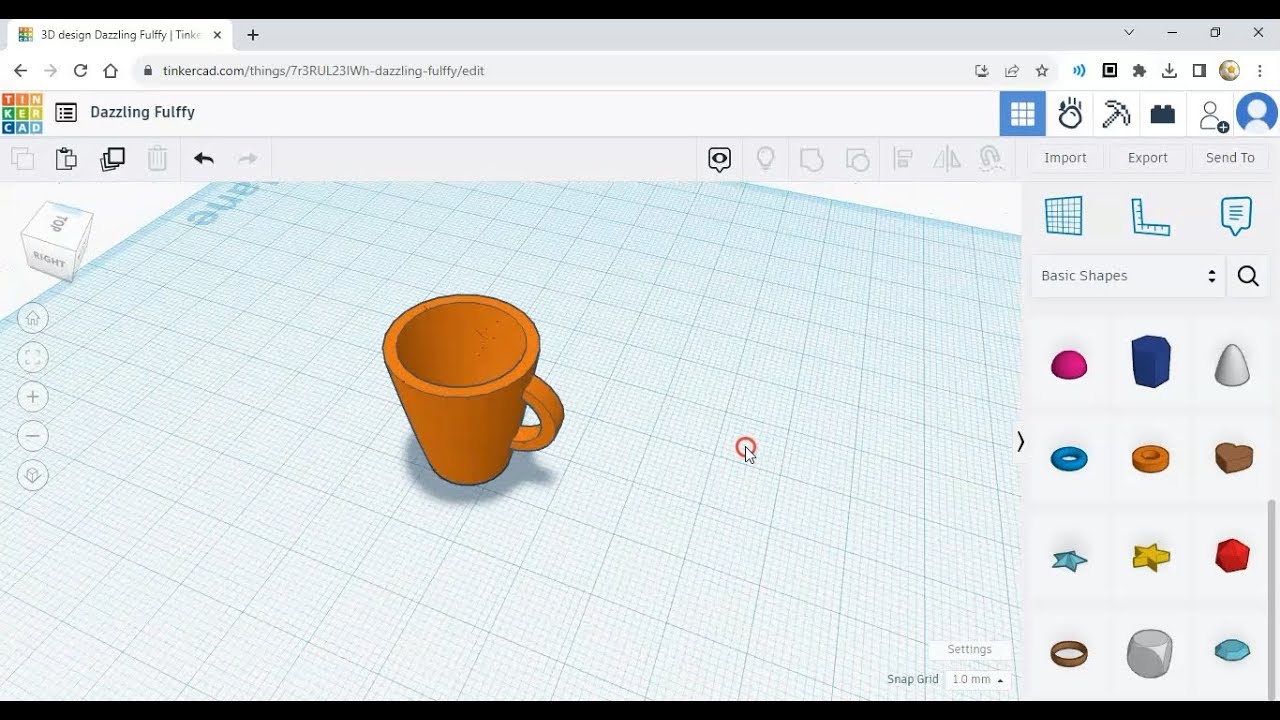
Task: Click the Home view button
Action: click(33, 318)
